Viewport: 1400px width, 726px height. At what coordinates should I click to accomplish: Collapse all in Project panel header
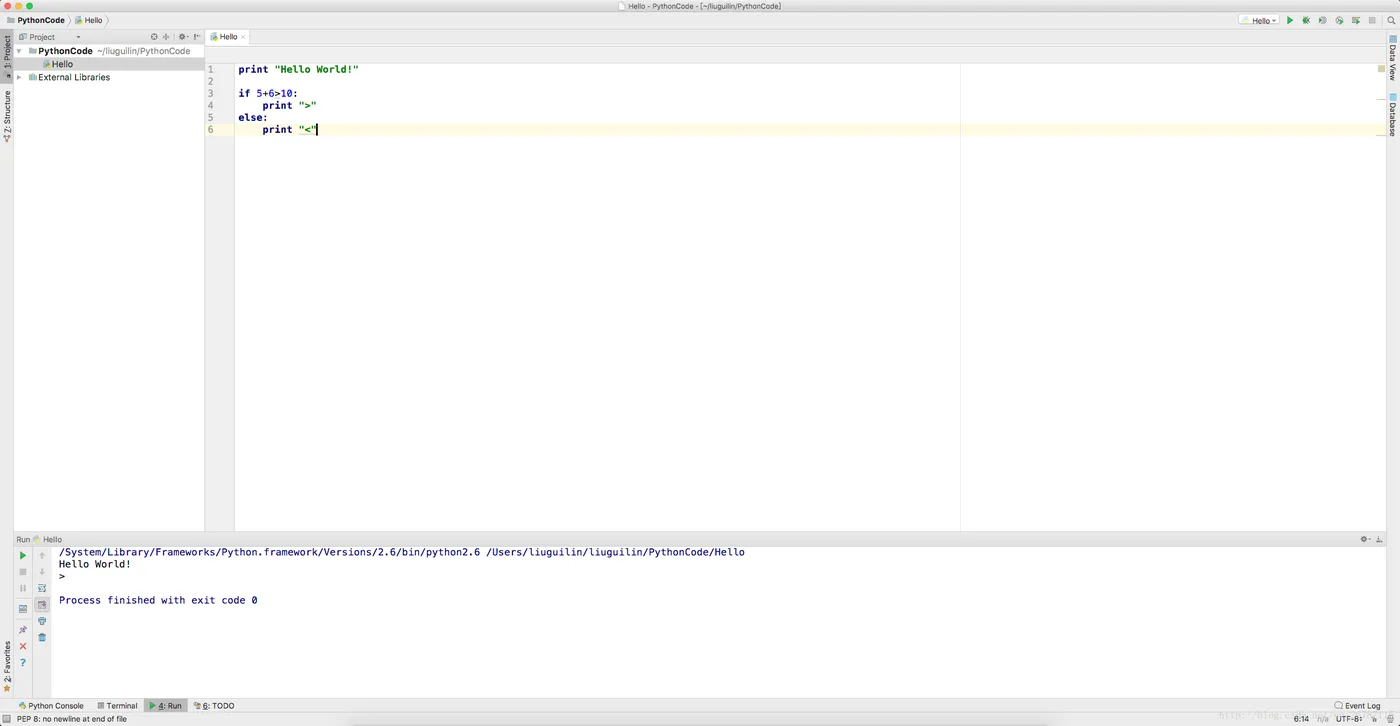[x=166, y=37]
